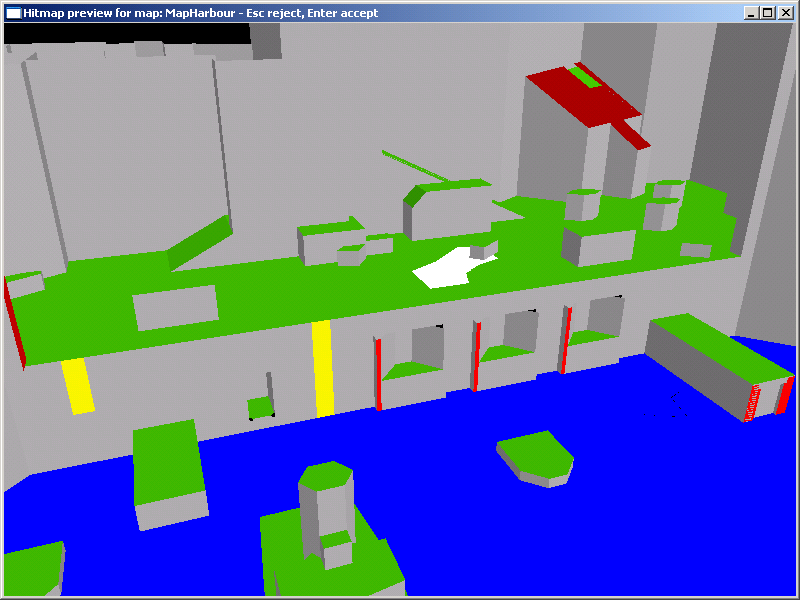Click the Hitmap preview title bar text
Viewport: 800px width, 600px height.
pos(201,13)
